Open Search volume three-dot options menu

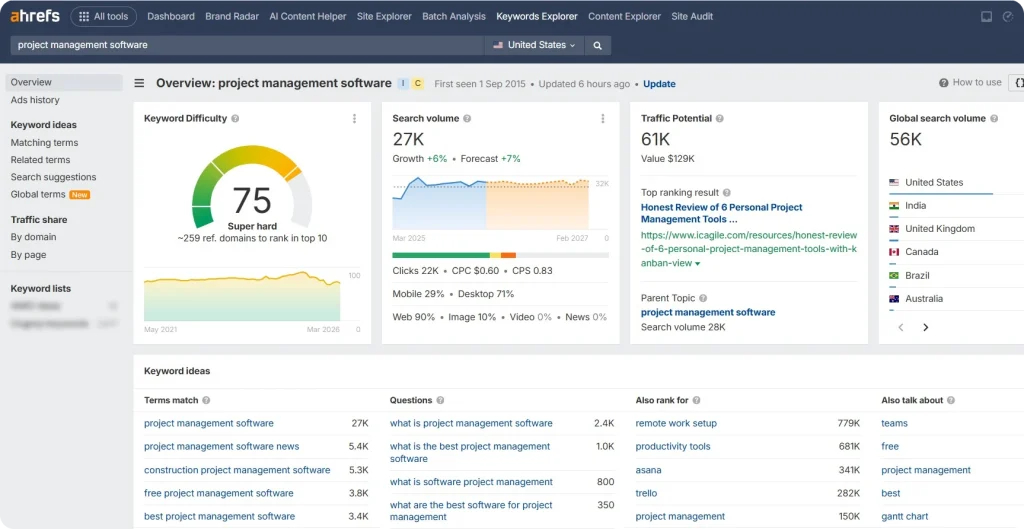[603, 118]
